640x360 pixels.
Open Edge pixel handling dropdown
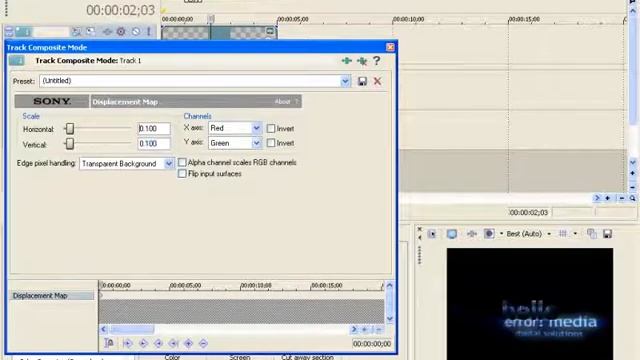[x=169, y=164]
